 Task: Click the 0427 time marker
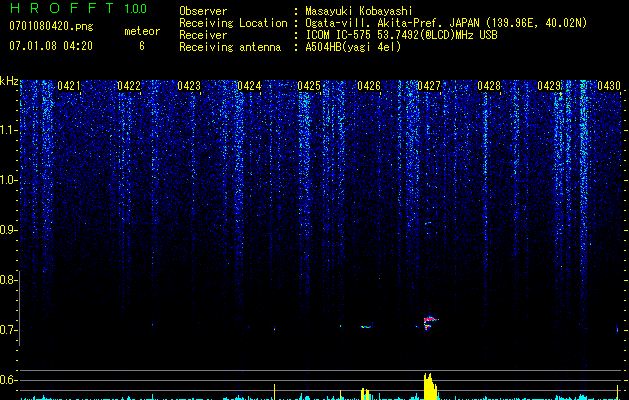click(x=429, y=86)
